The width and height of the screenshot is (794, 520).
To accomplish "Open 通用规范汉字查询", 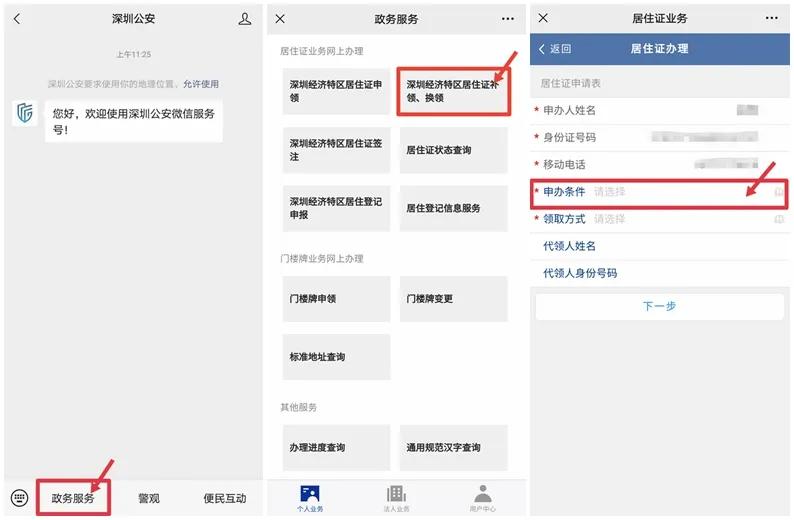I will point(454,448).
